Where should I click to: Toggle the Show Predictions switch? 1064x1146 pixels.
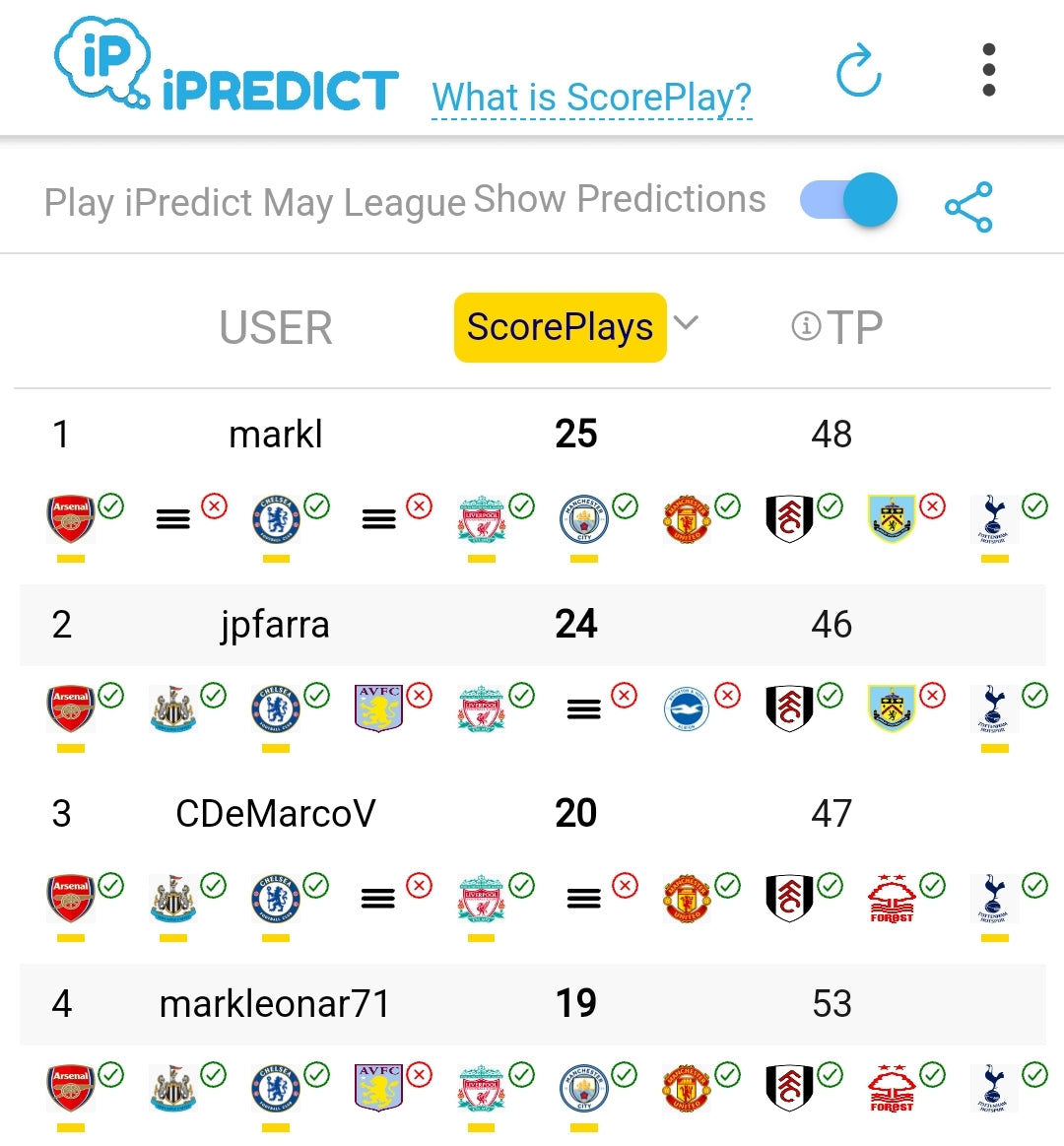pos(849,200)
